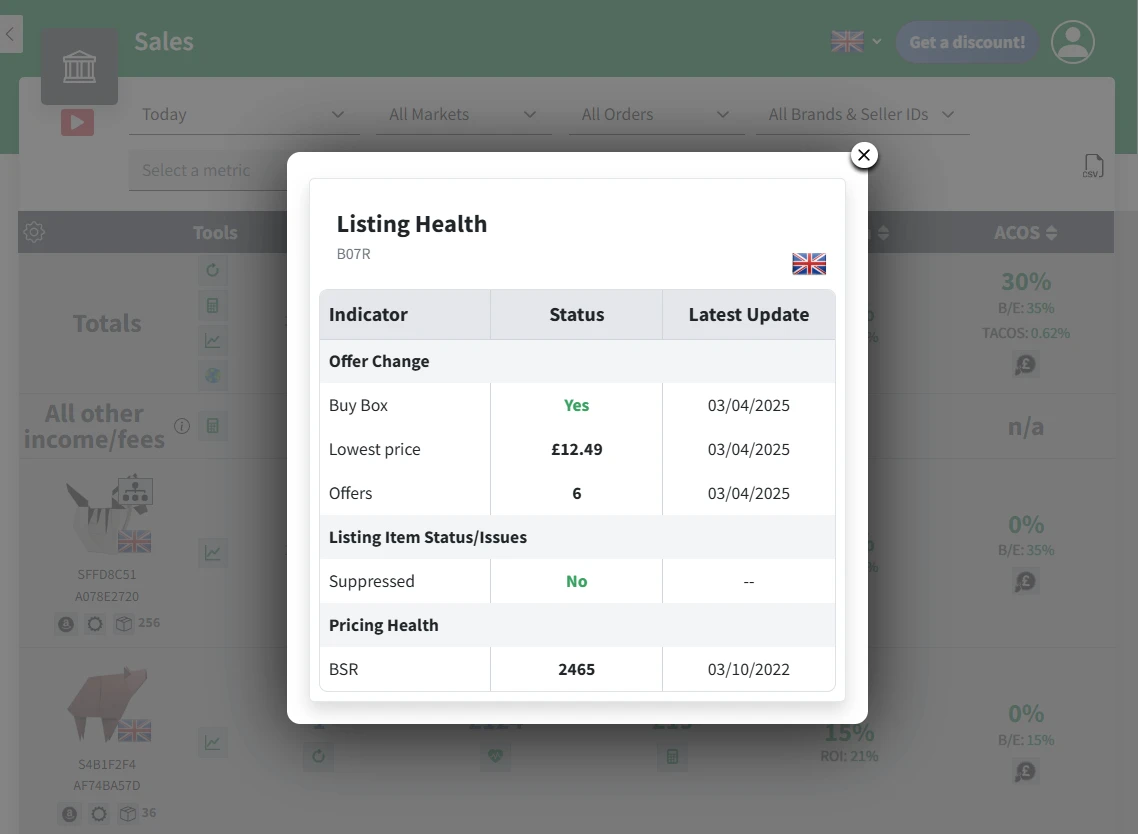The height and width of the screenshot is (834, 1138).
Task: Select the pig product thumbnail
Action: coord(109,705)
